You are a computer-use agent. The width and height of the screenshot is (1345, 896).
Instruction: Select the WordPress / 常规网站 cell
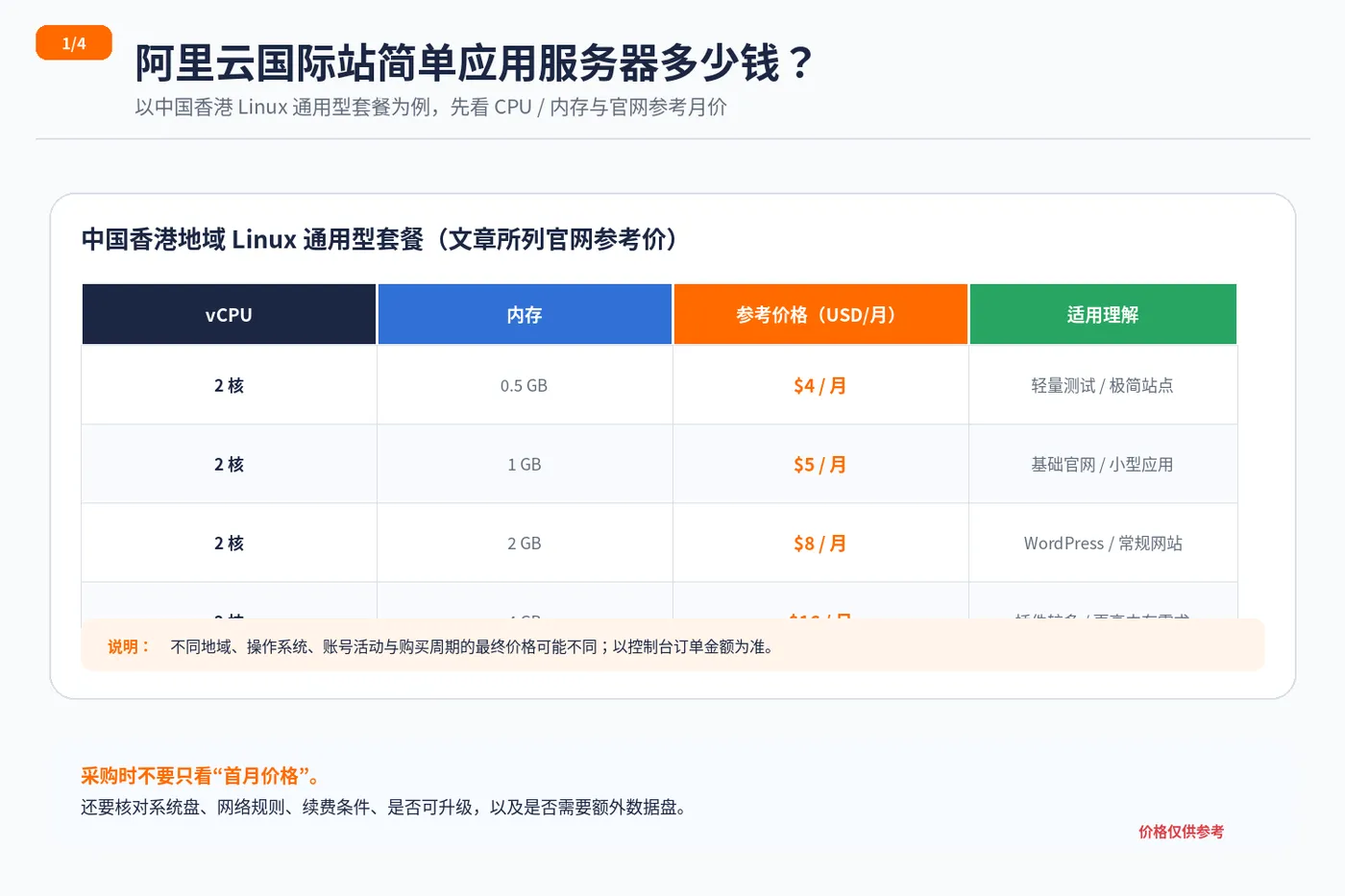point(1103,543)
